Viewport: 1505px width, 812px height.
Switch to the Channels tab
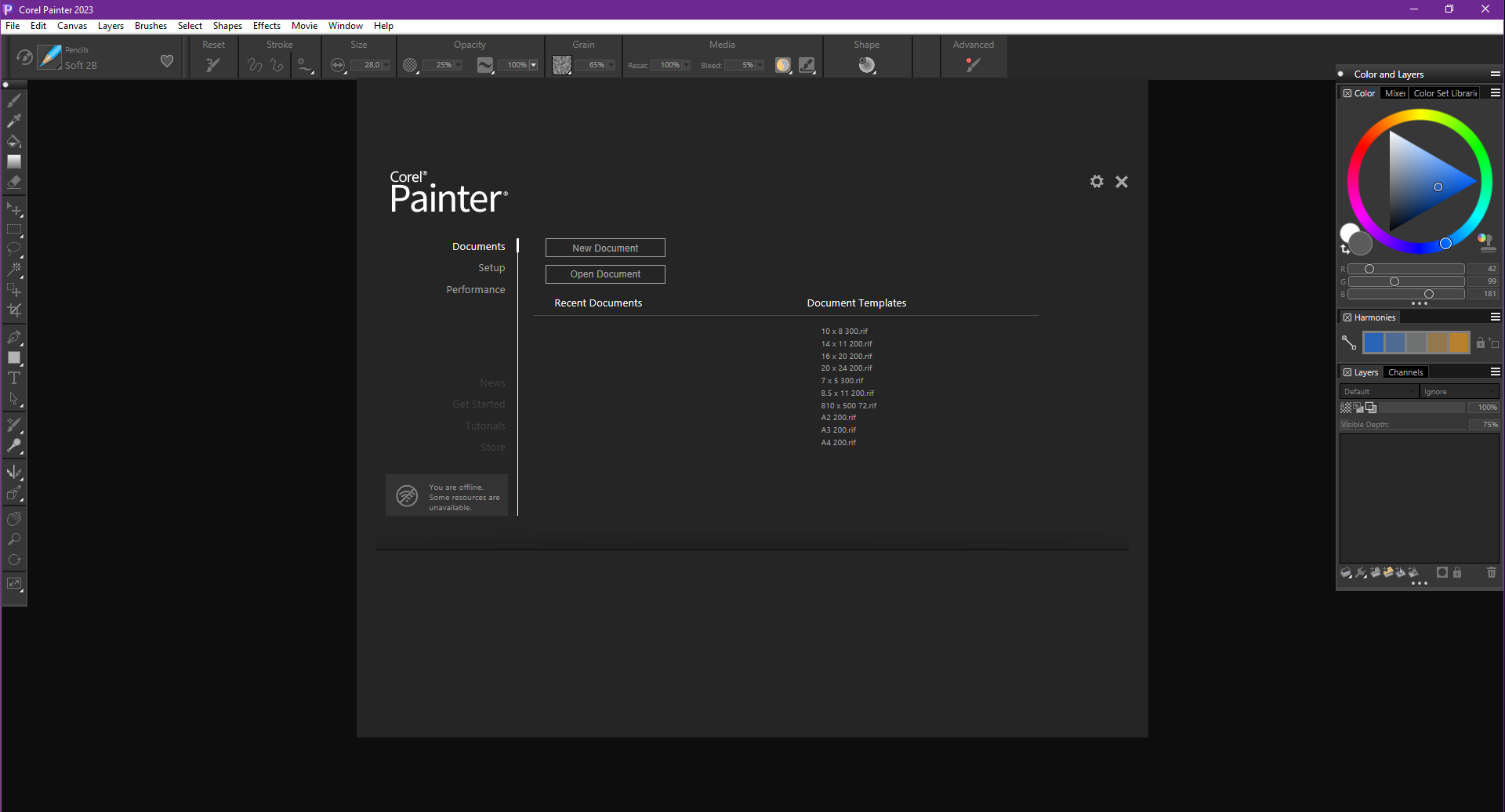click(1405, 372)
